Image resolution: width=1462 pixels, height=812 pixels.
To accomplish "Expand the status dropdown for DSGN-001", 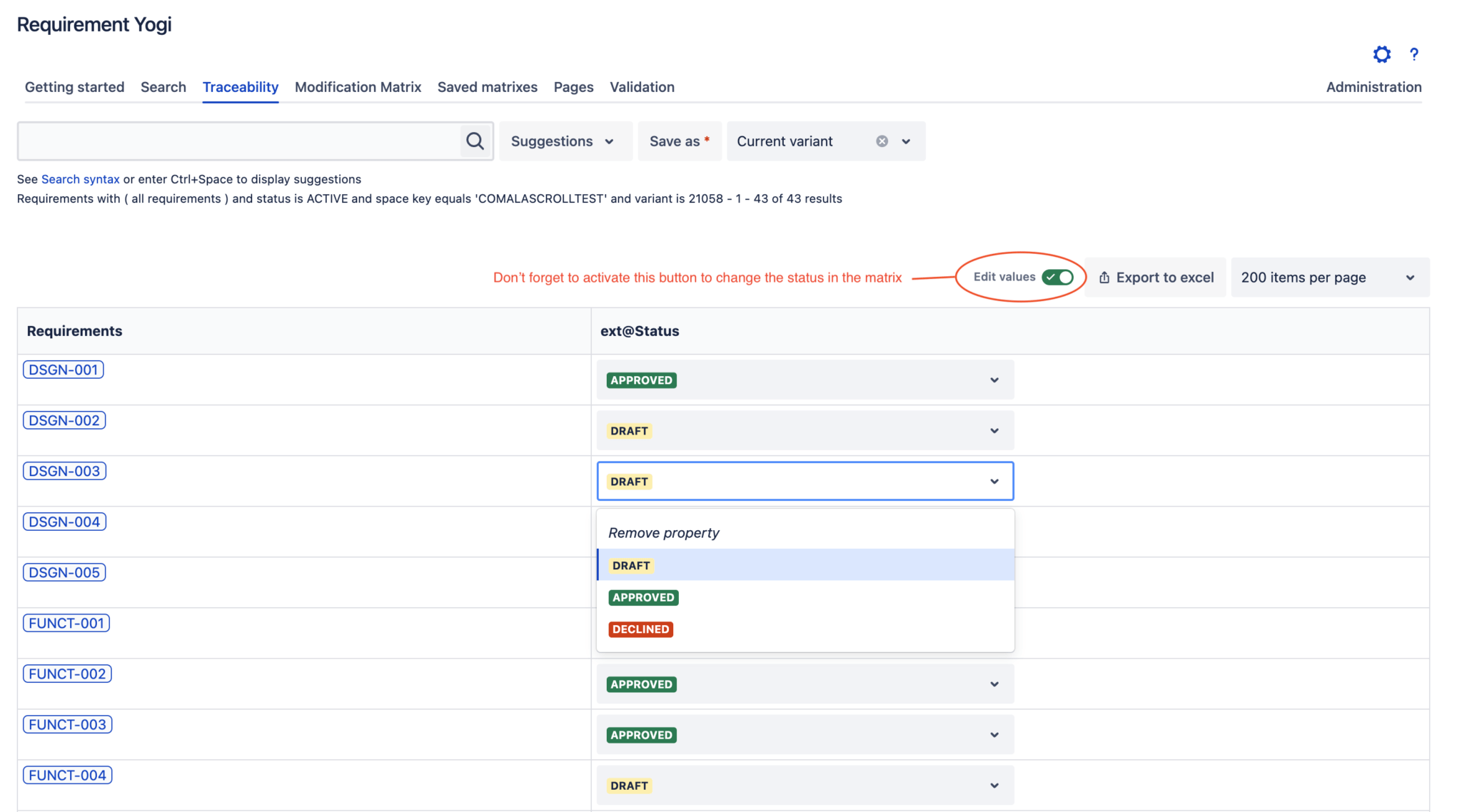I will tap(994, 380).
